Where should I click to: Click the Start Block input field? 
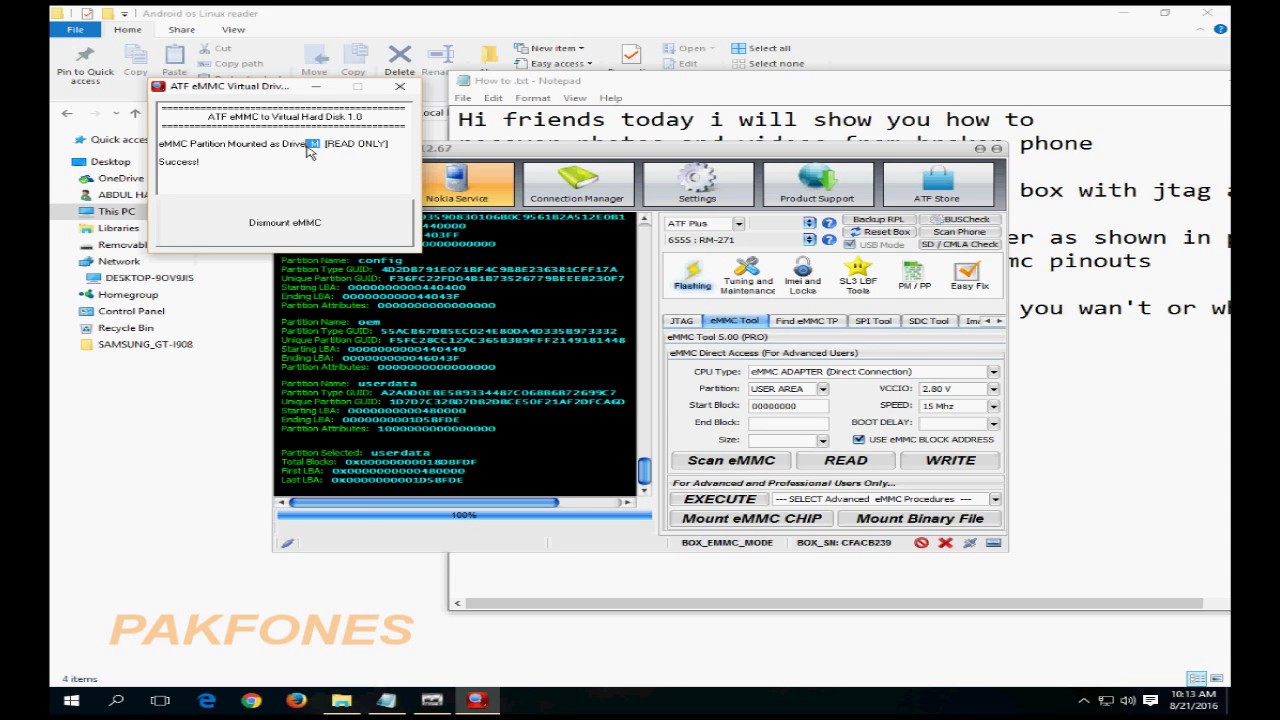[x=788, y=406]
